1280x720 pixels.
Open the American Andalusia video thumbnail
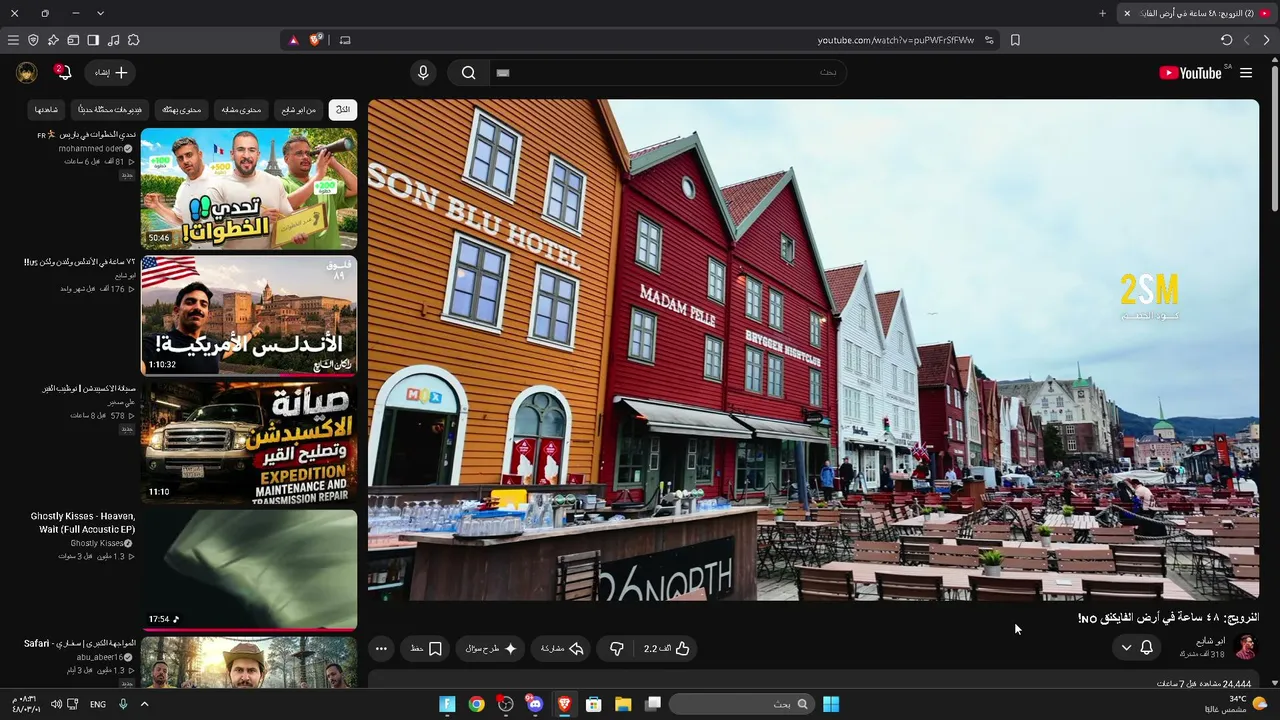249,315
